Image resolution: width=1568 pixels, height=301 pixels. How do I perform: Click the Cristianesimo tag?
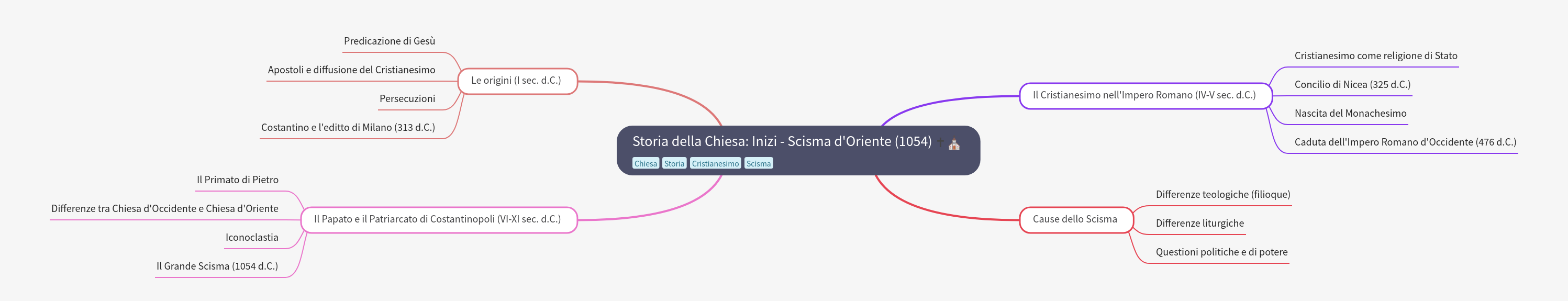click(715, 163)
